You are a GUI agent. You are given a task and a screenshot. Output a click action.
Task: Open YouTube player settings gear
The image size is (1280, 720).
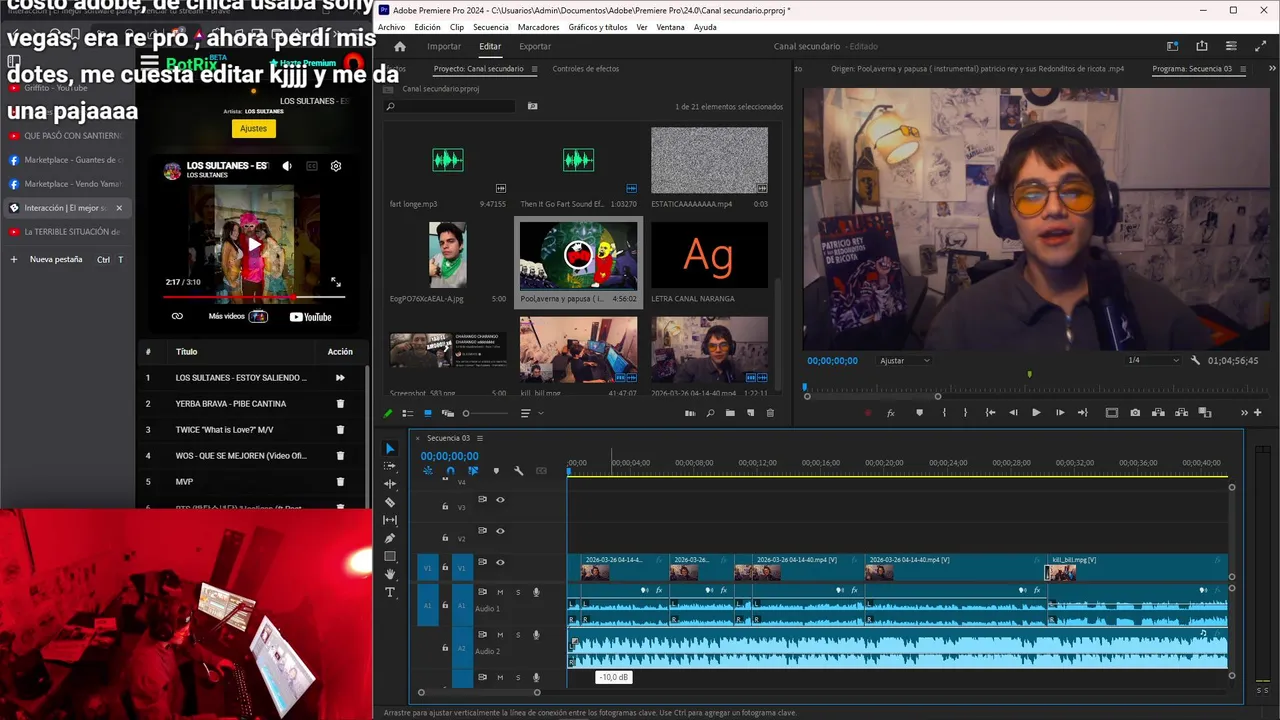click(x=336, y=166)
